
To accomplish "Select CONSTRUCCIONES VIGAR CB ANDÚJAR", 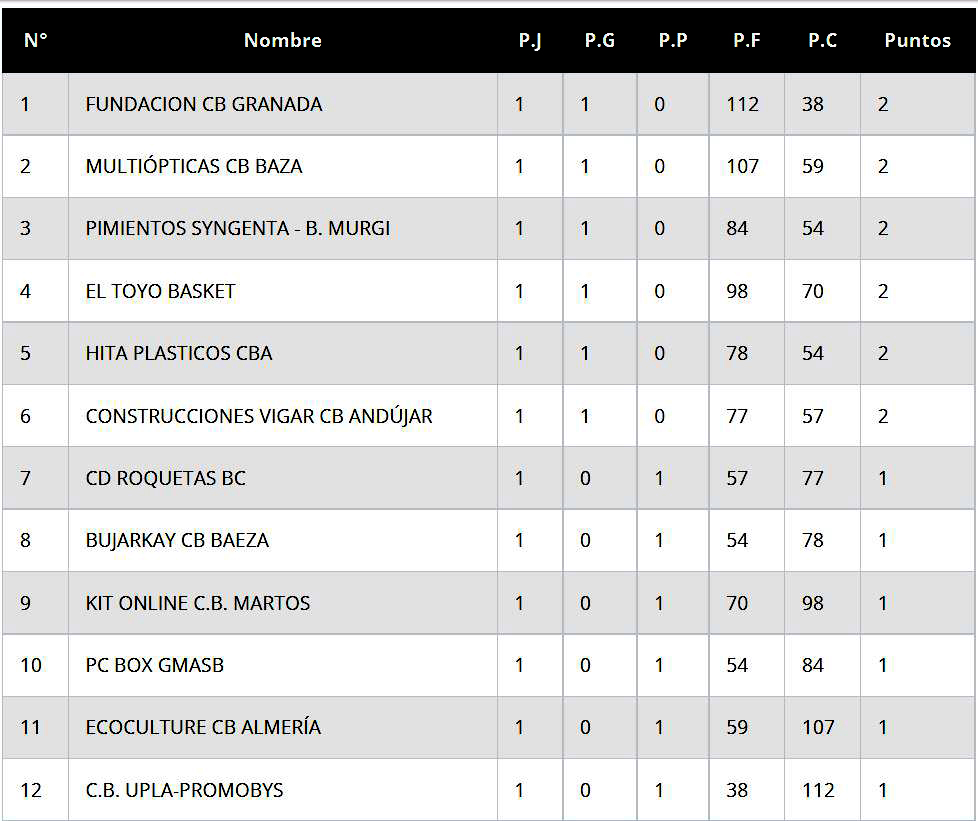I will 259,416.
